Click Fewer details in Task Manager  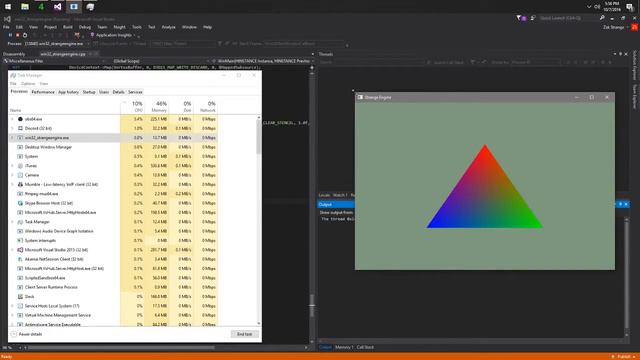click(x=27, y=334)
